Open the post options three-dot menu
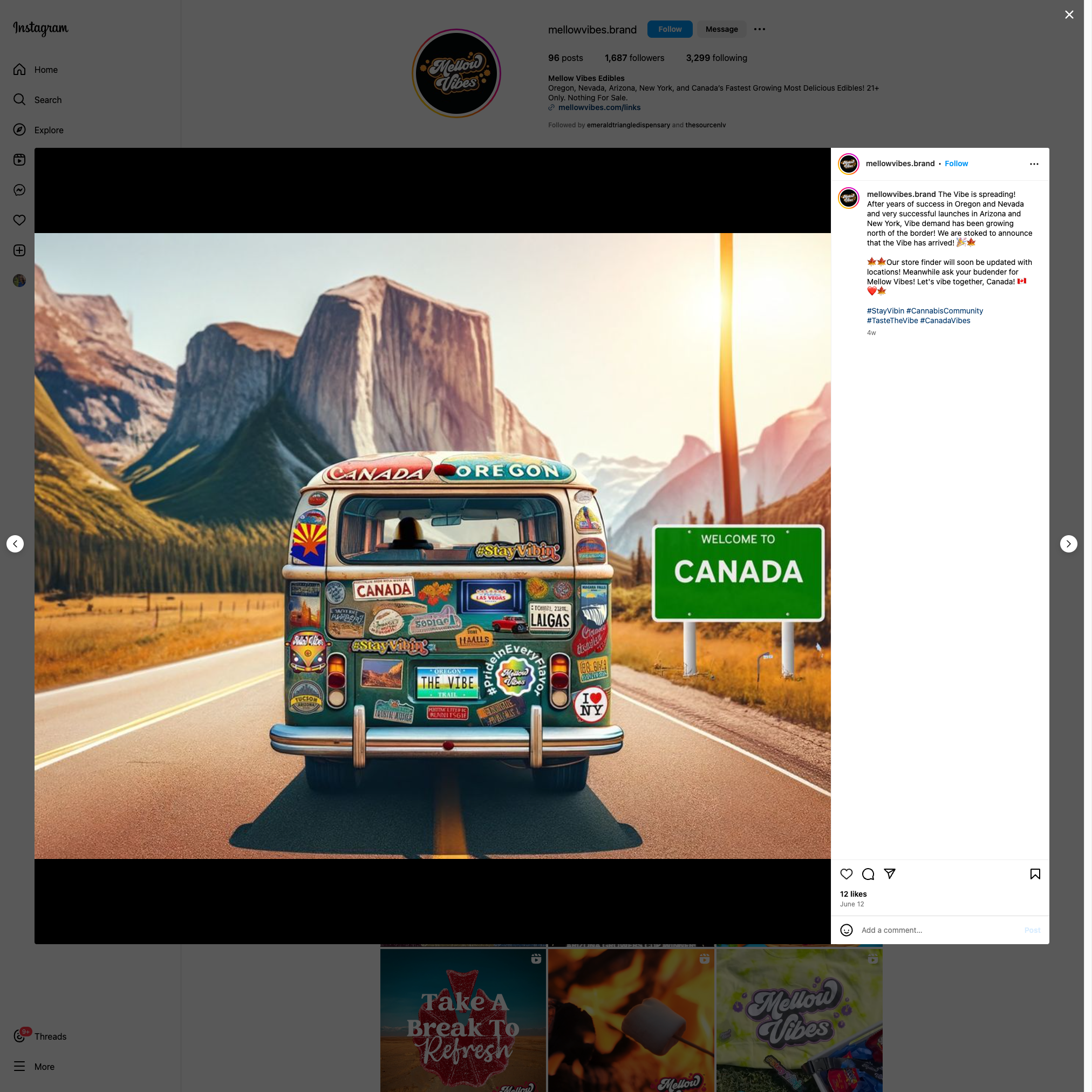The image size is (1092, 1092). 1034,164
